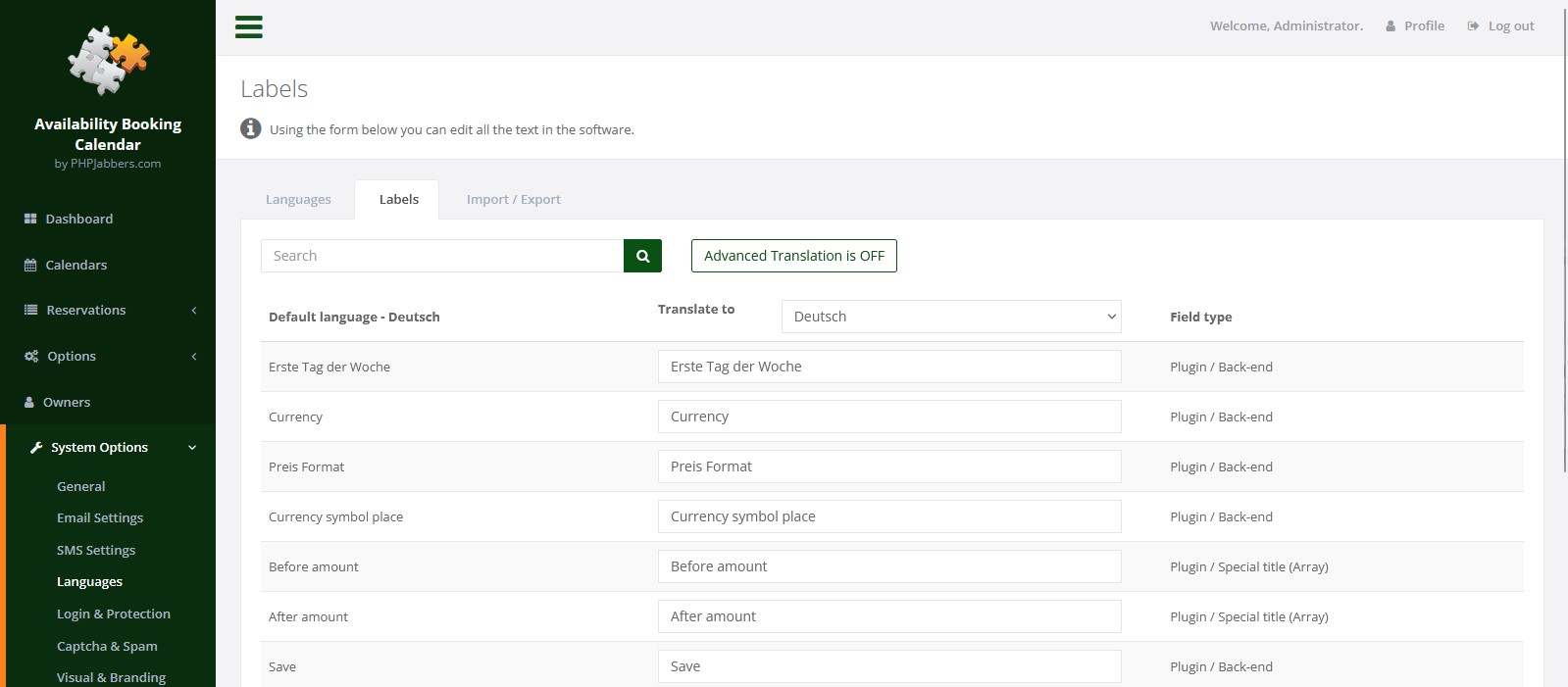1568x687 pixels.
Task: Switch to the Languages tab
Action: [x=298, y=199]
